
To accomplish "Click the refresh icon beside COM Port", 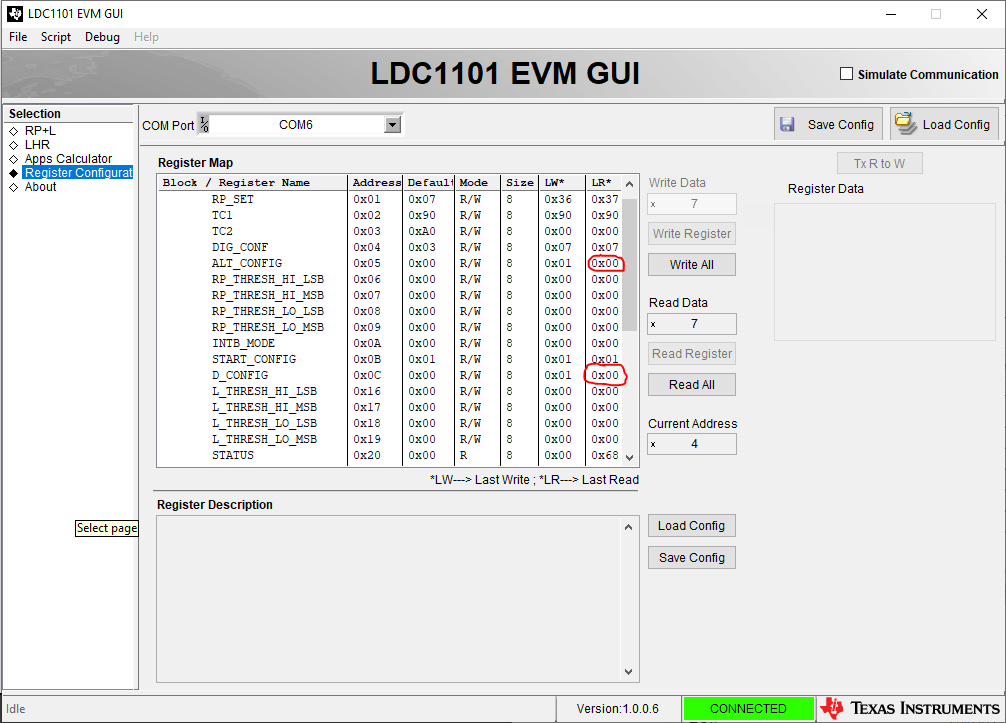I will (x=206, y=125).
